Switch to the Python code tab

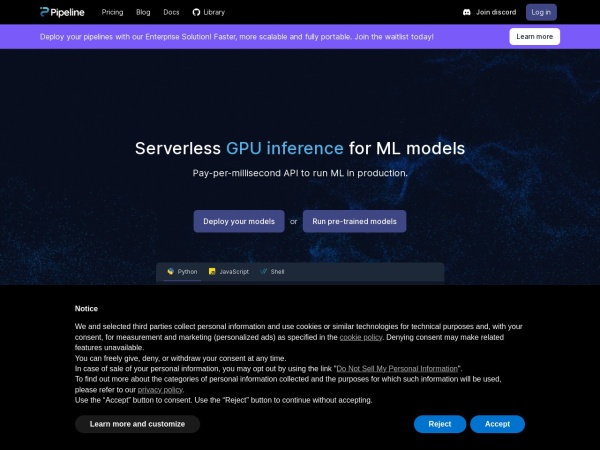183,271
